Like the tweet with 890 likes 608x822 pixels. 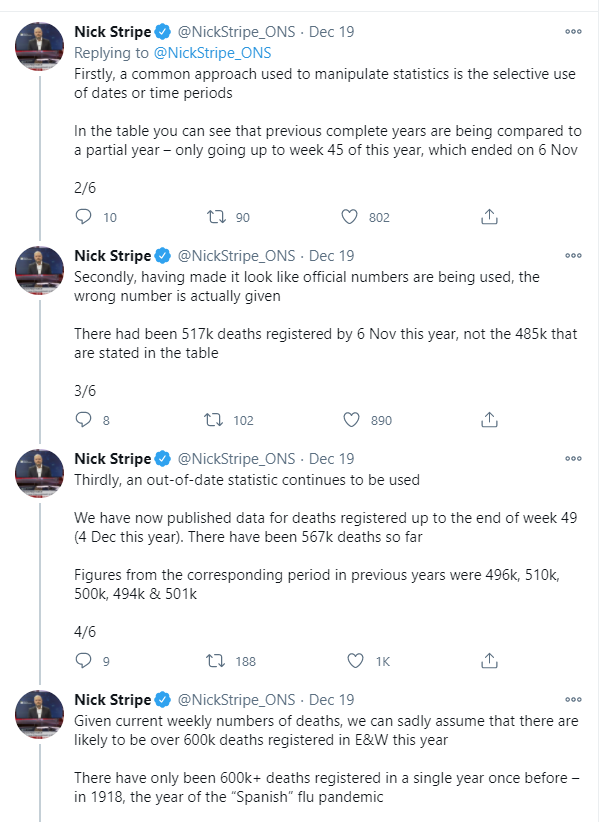click(x=350, y=420)
